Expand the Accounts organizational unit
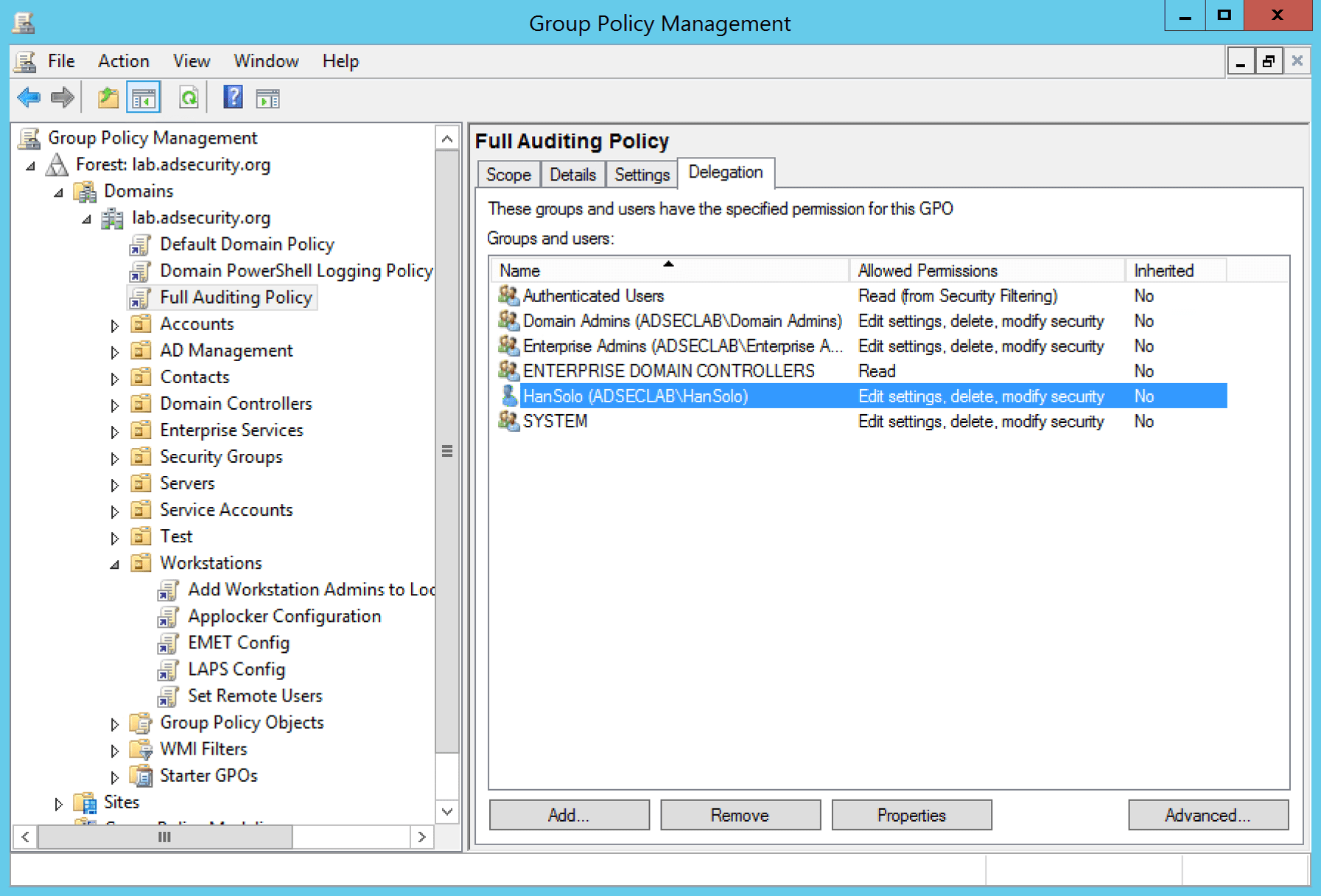The image size is (1321, 896). point(115,324)
